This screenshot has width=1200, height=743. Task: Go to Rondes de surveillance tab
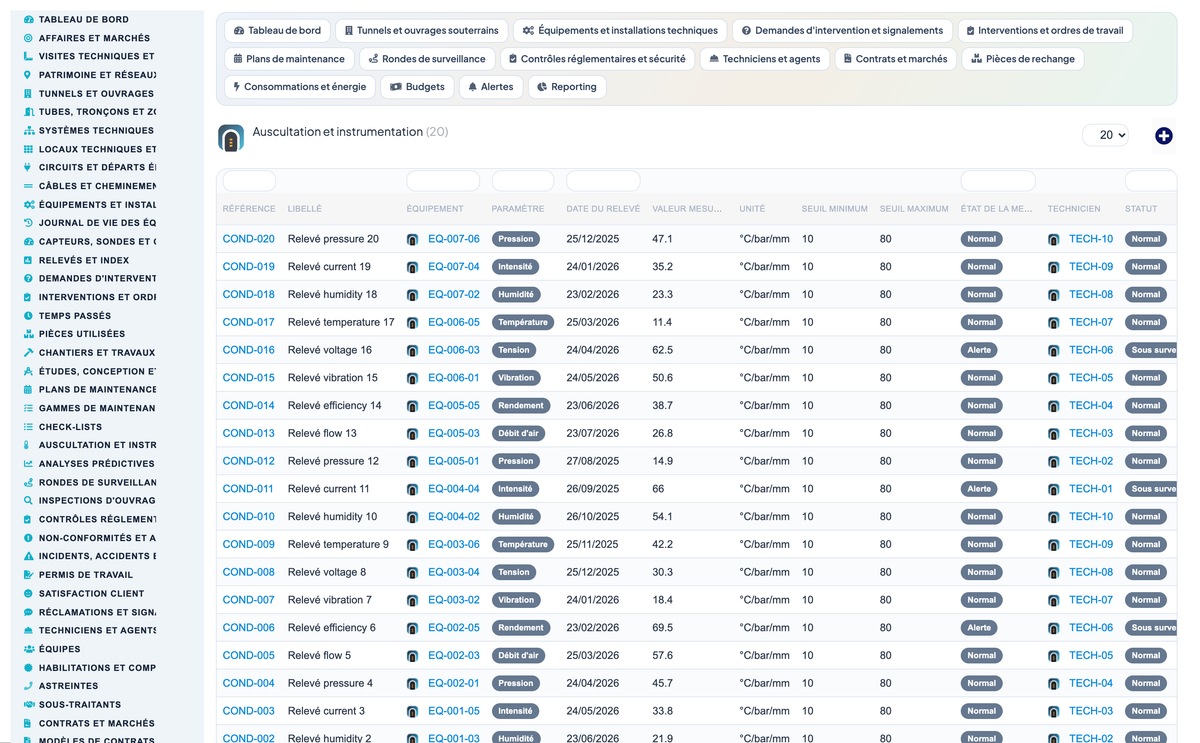pyautogui.click(x=427, y=59)
